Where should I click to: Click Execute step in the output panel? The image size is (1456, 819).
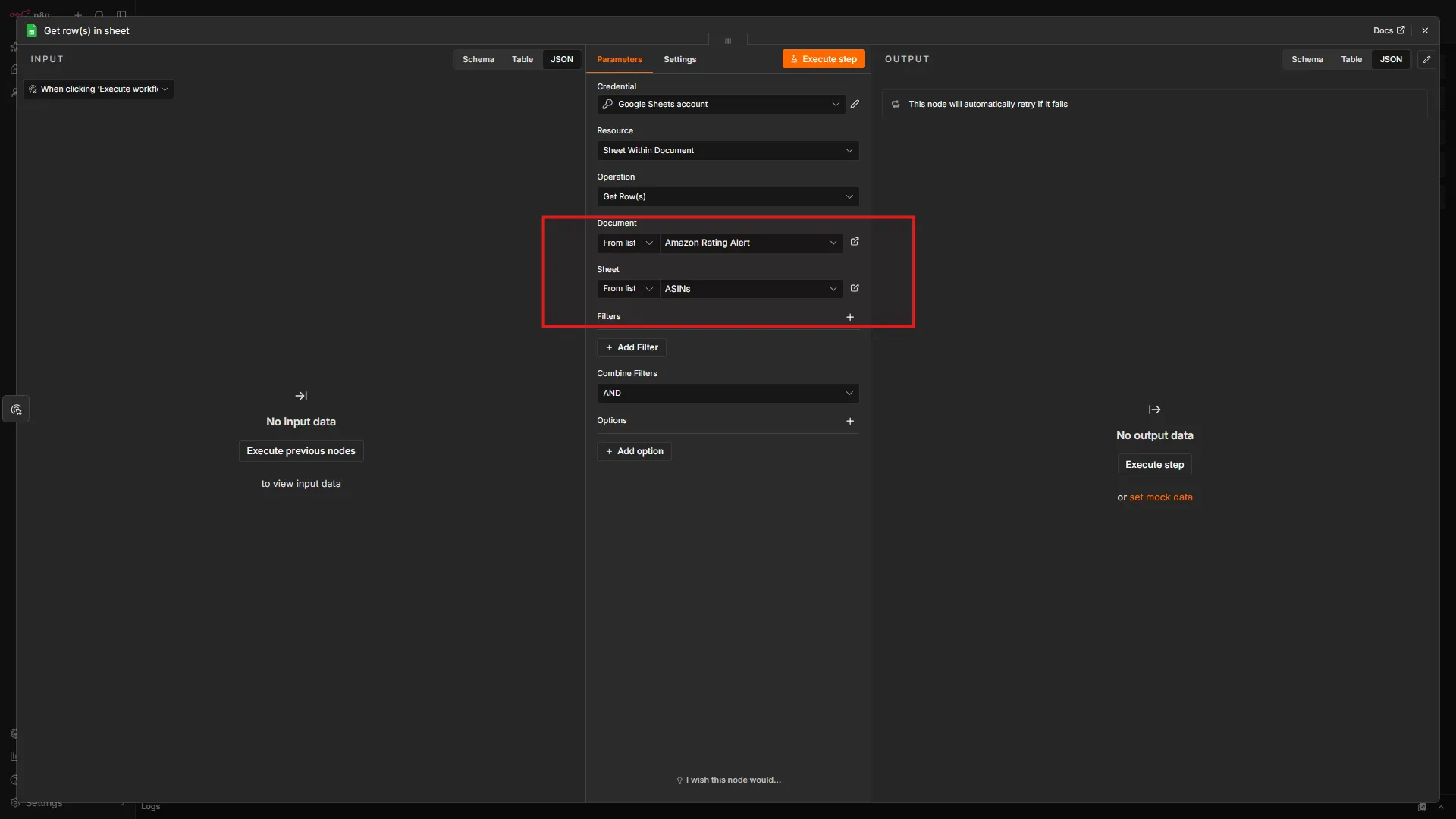point(1154,465)
